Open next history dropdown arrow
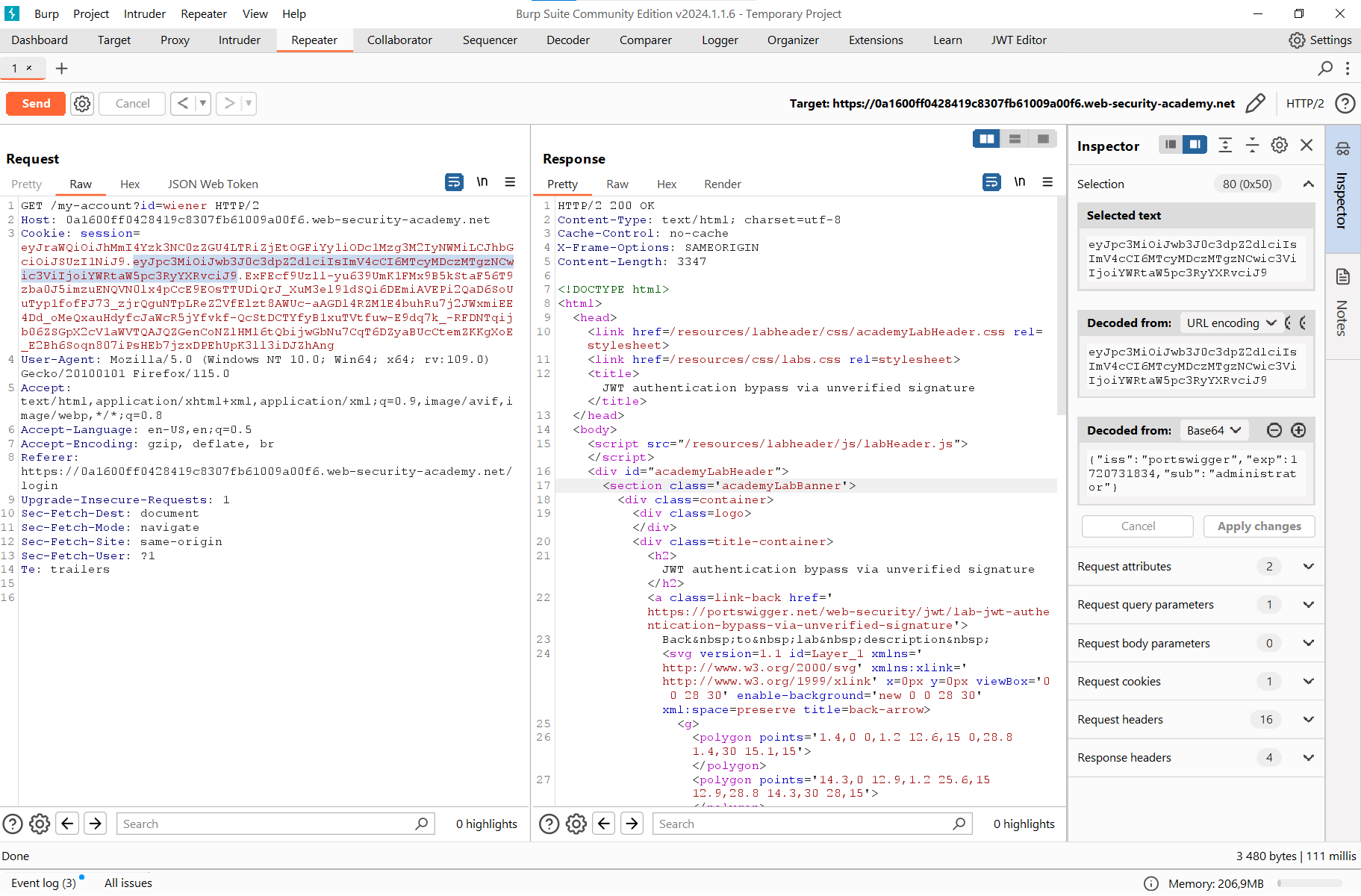Viewport: 1361px width, 896px height. coord(249,104)
